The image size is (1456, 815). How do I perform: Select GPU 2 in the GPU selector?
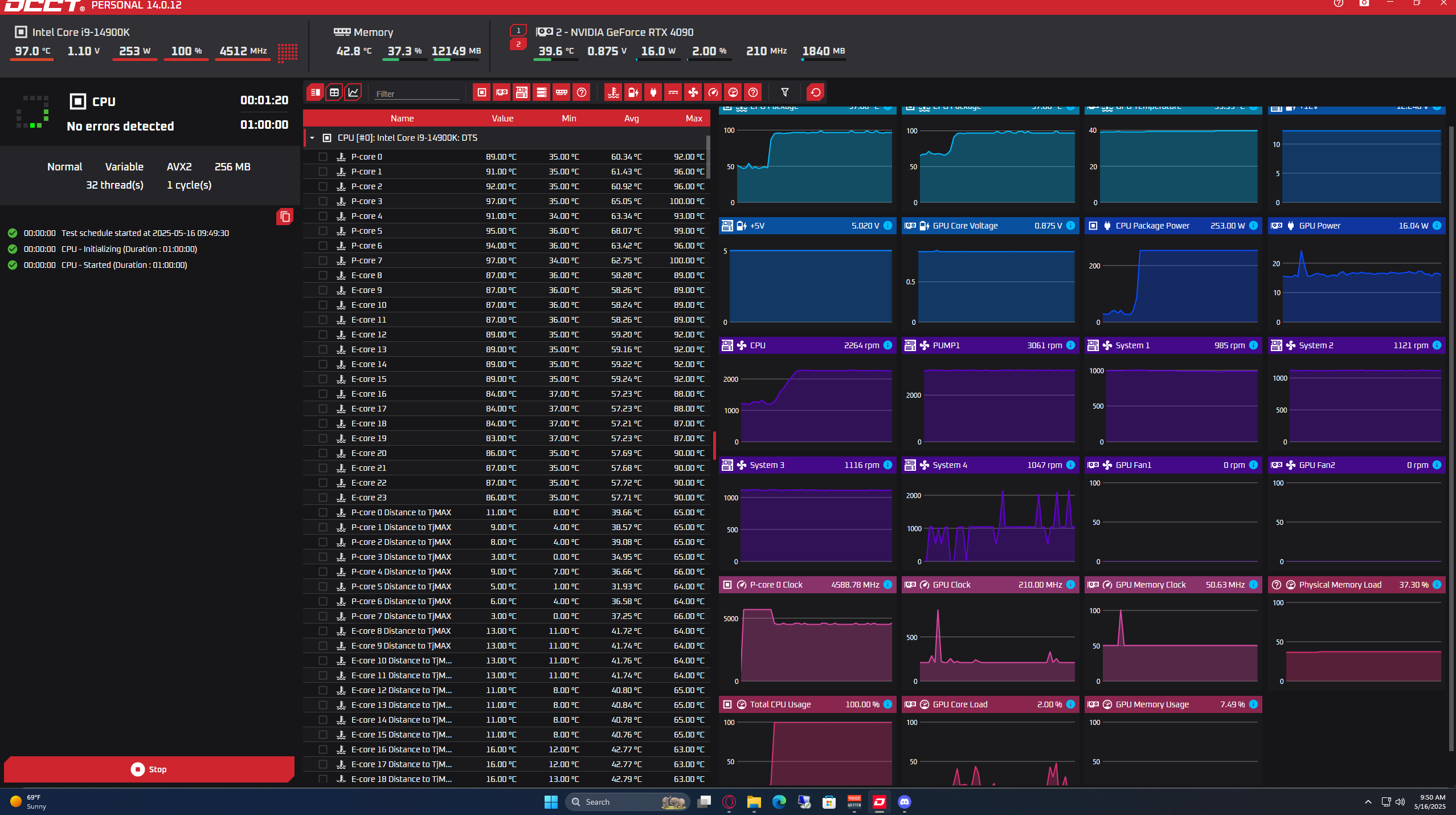point(518,44)
